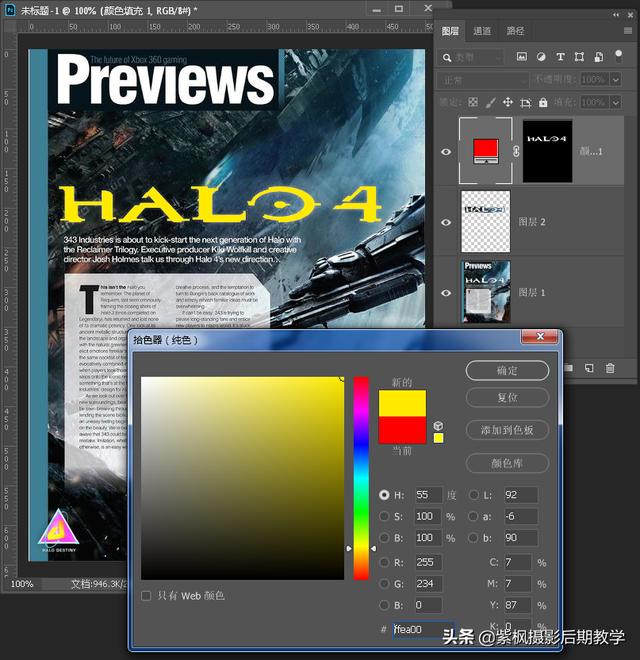Click the vertical hue spectrum slider
Image resolution: width=640 pixels, height=660 pixels.
click(x=361, y=478)
